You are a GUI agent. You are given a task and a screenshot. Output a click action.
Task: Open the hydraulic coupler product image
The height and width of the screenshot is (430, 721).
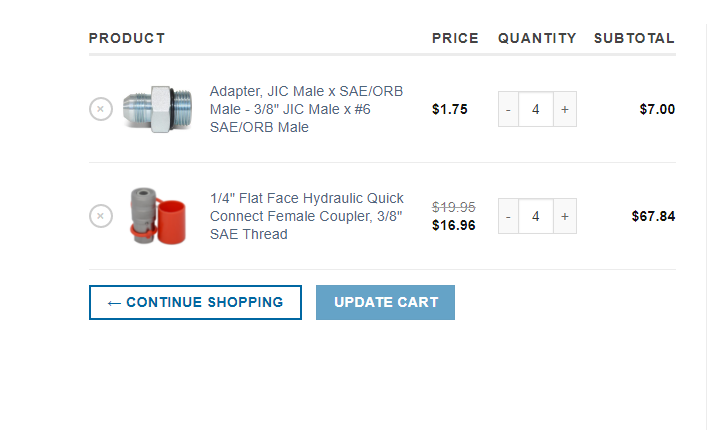[x=158, y=216]
